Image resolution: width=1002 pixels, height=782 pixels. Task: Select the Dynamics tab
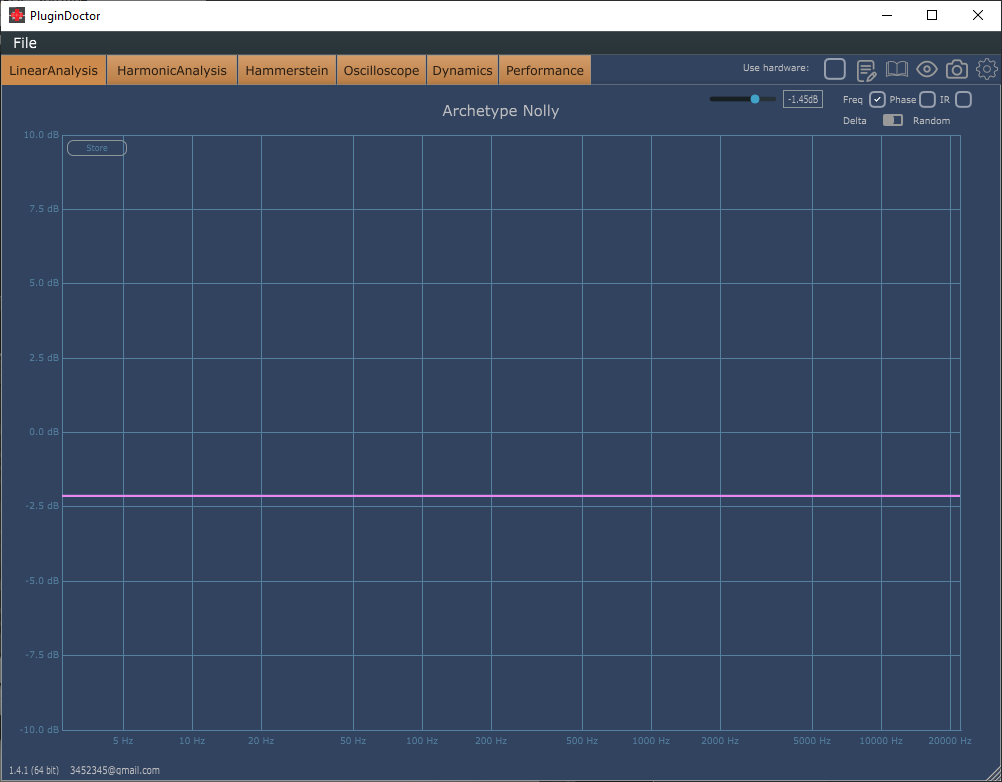point(462,70)
